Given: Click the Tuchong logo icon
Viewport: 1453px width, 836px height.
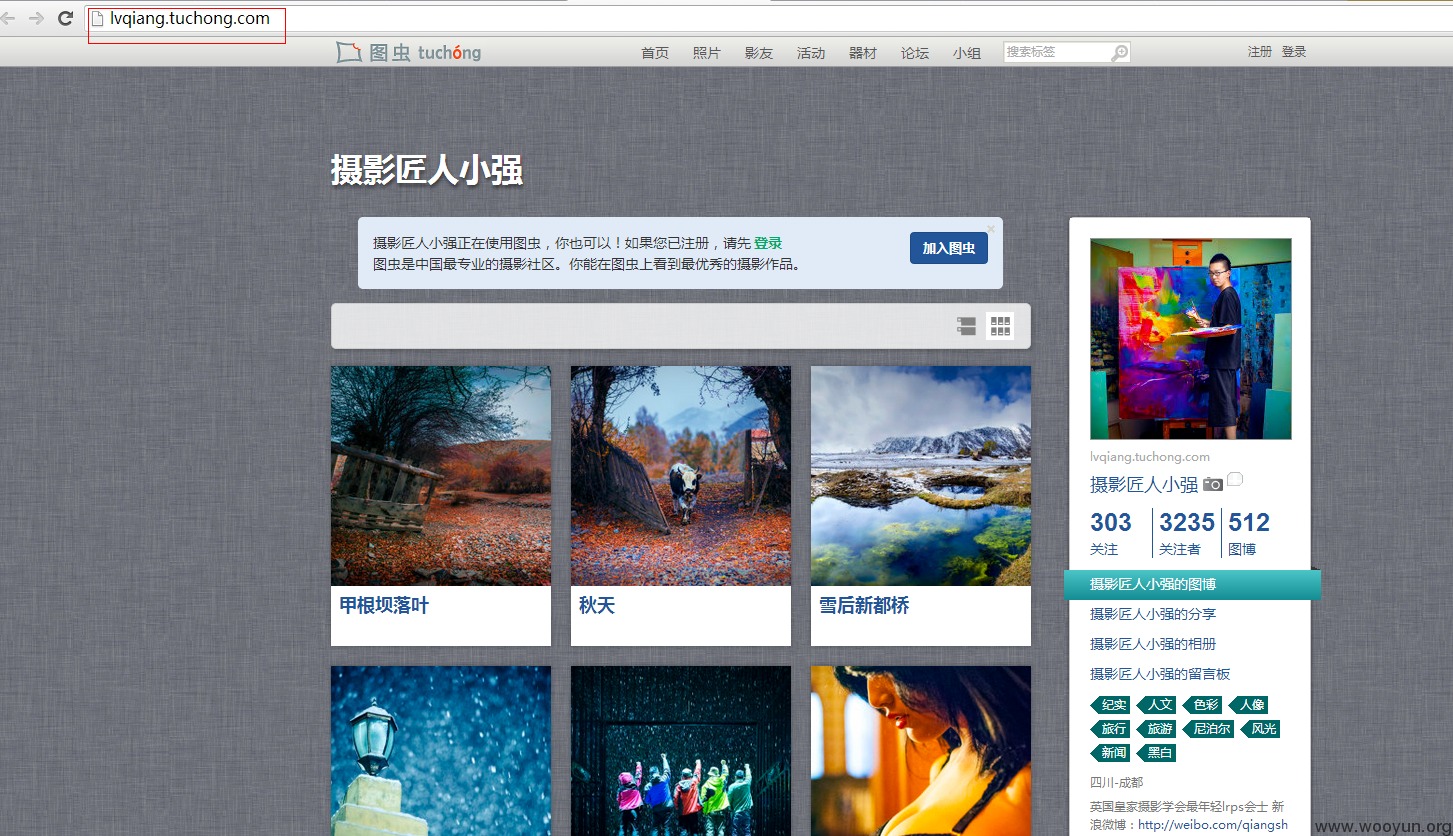Looking at the screenshot, I should point(349,52).
